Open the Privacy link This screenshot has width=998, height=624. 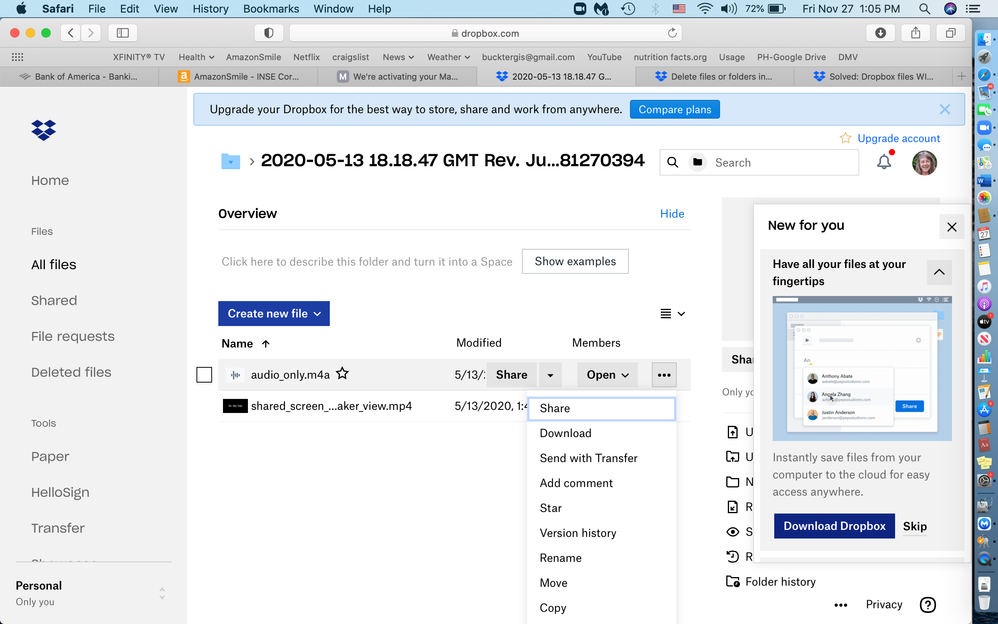tap(883, 605)
